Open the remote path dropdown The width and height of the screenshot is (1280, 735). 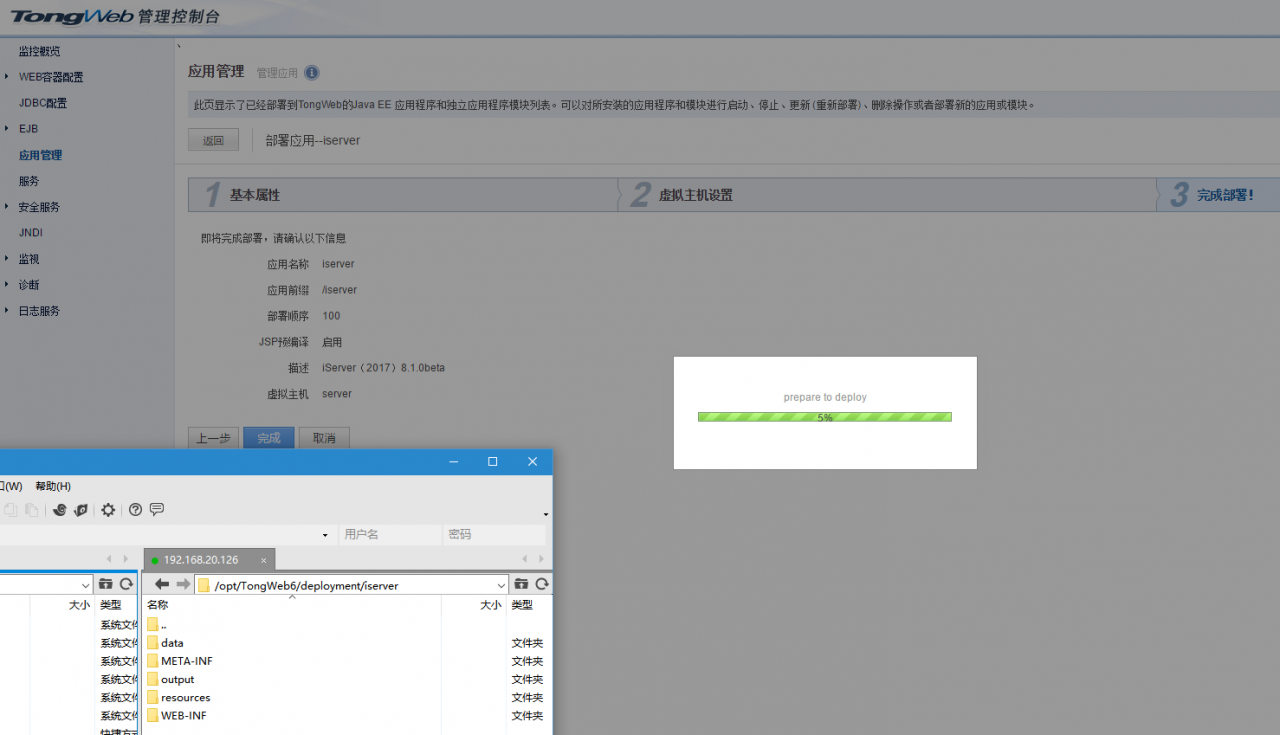click(x=501, y=585)
